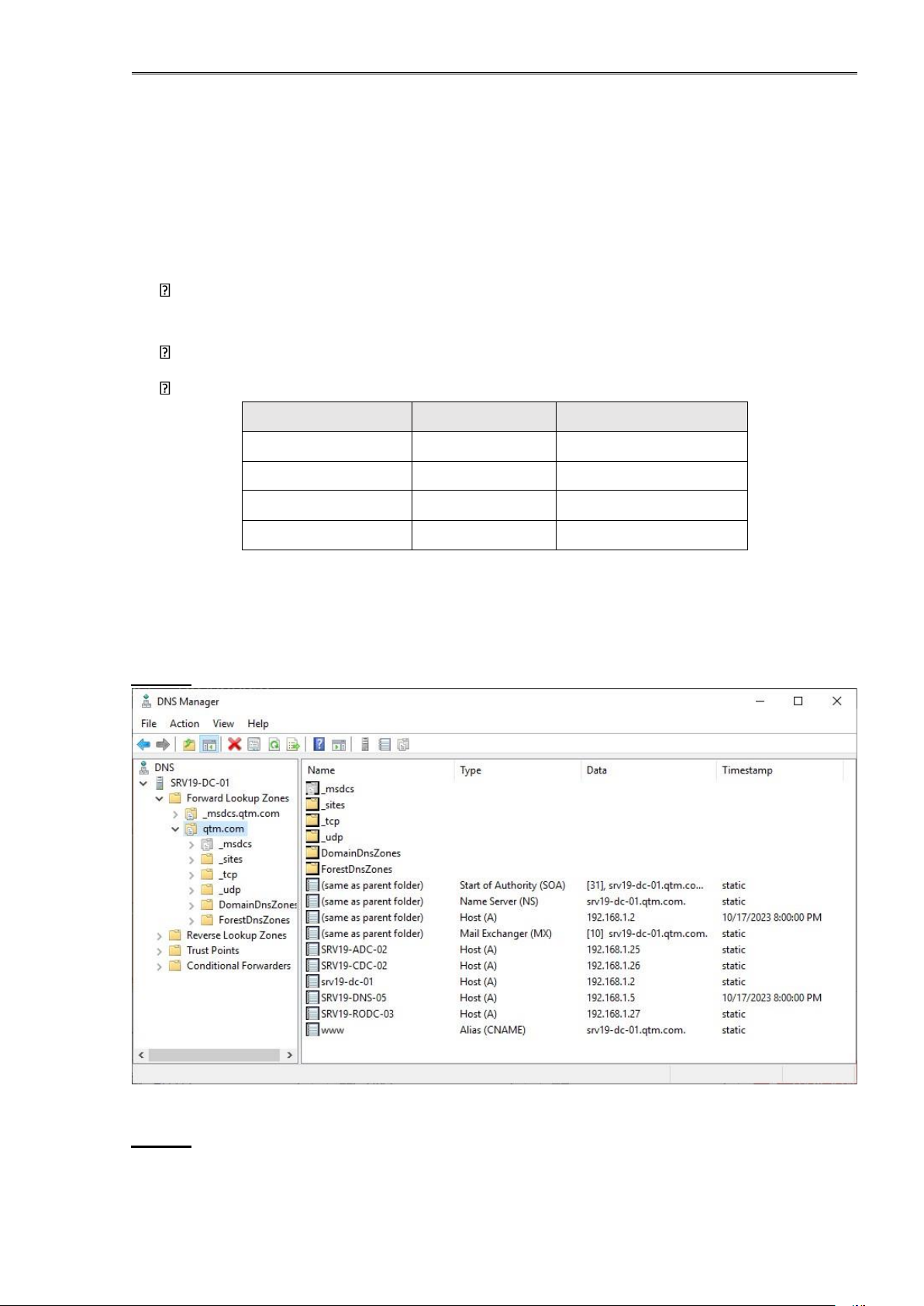Collapse the SRV19-DC-01 server node
Viewport: 924px width, 1306px height.
coord(143,783)
